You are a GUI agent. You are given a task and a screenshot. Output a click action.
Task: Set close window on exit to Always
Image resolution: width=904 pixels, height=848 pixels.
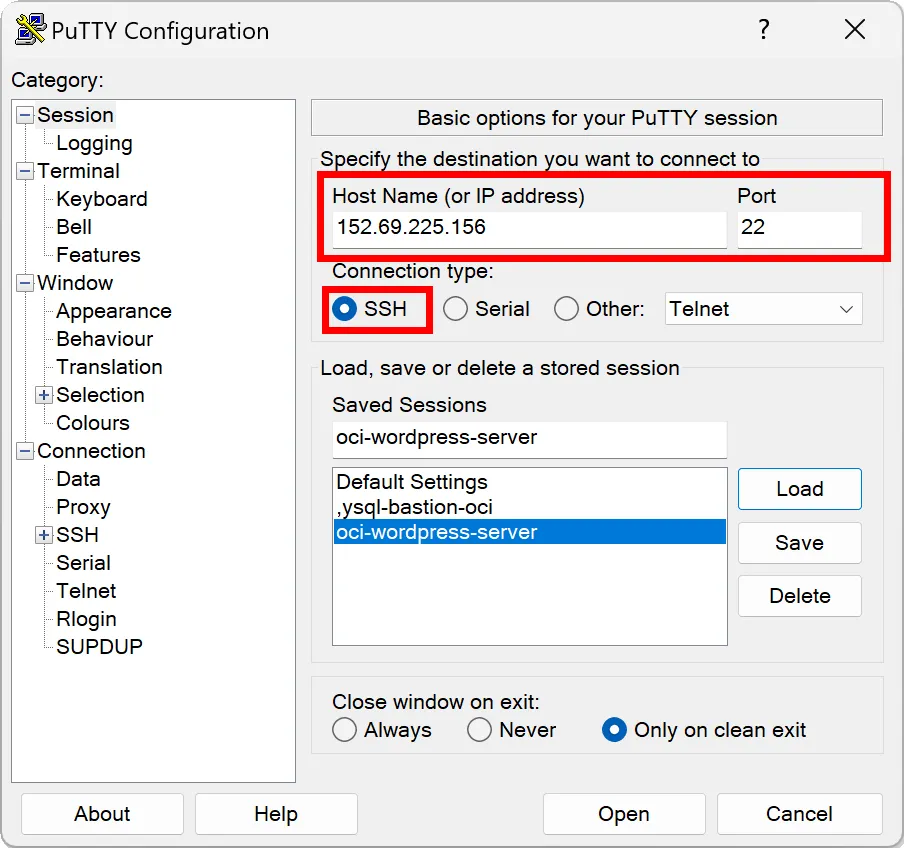[x=345, y=730]
